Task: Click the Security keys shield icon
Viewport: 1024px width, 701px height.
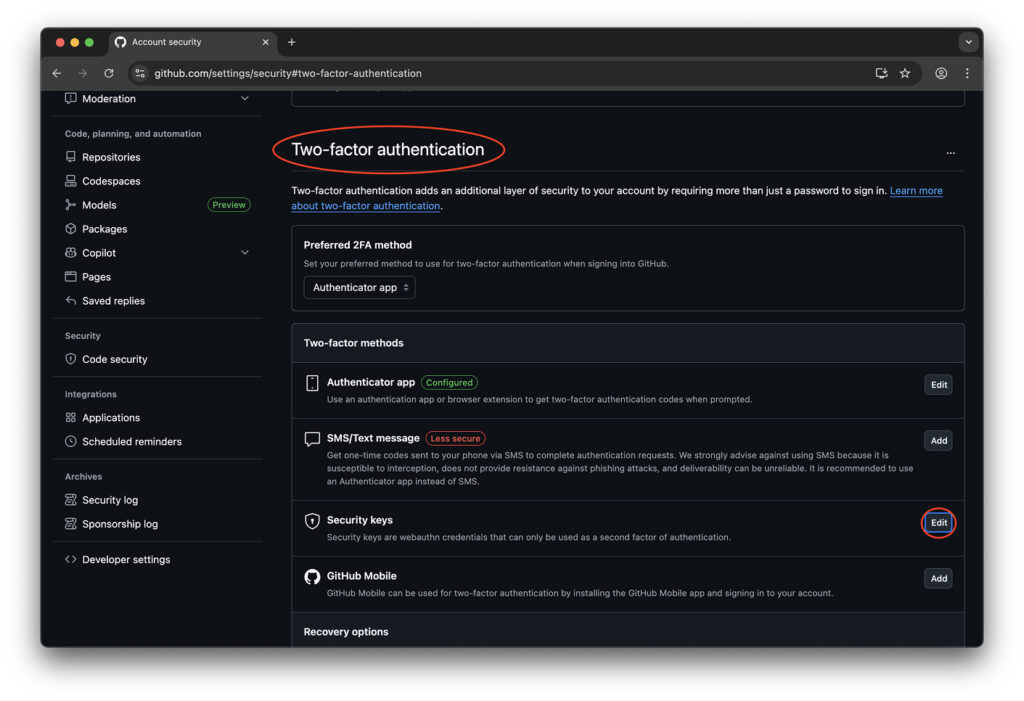Action: (312, 521)
